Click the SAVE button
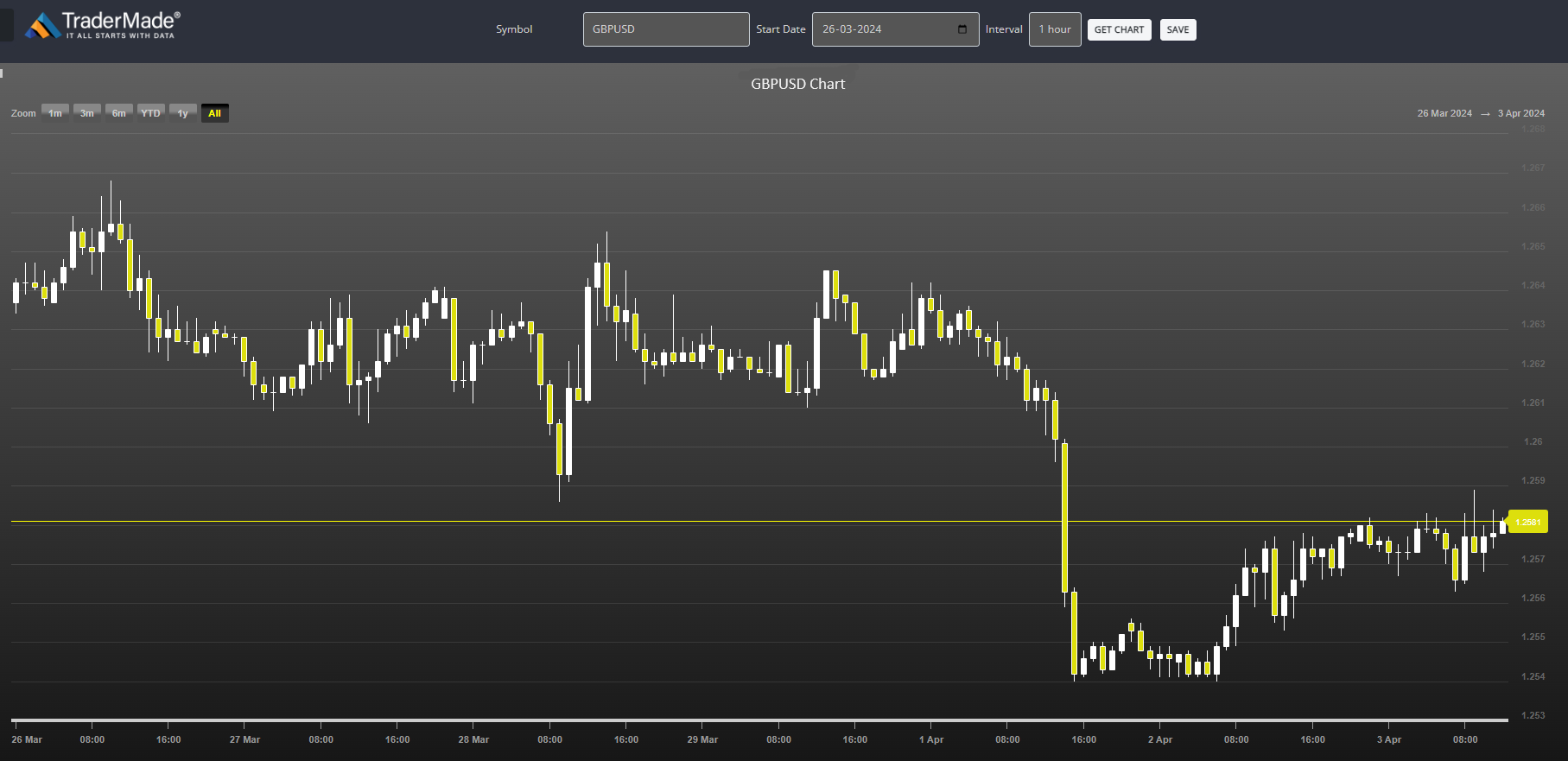This screenshot has height=761, width=1568. click(1178, 29)
